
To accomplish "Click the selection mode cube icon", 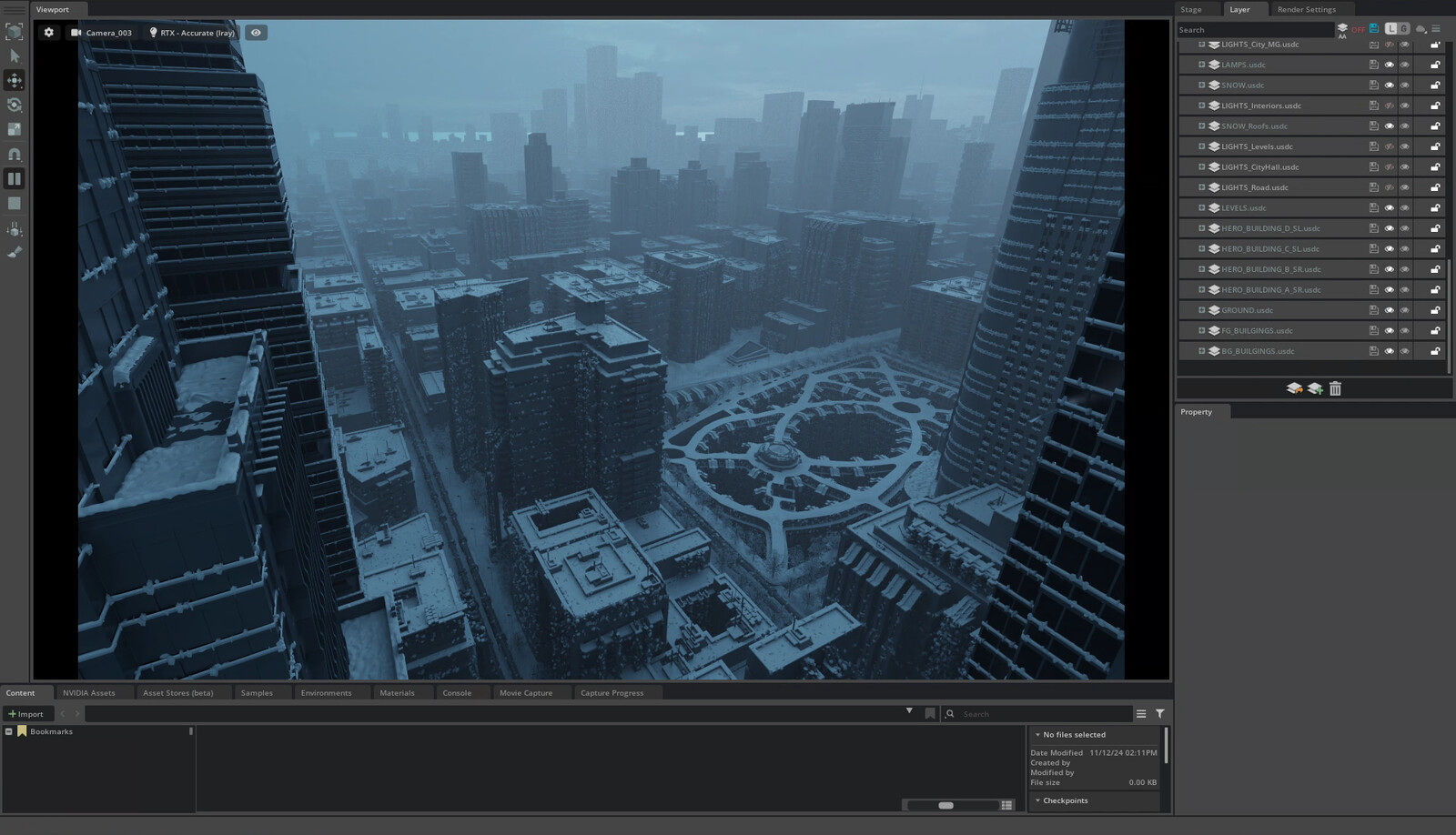I will click(15, 32).
